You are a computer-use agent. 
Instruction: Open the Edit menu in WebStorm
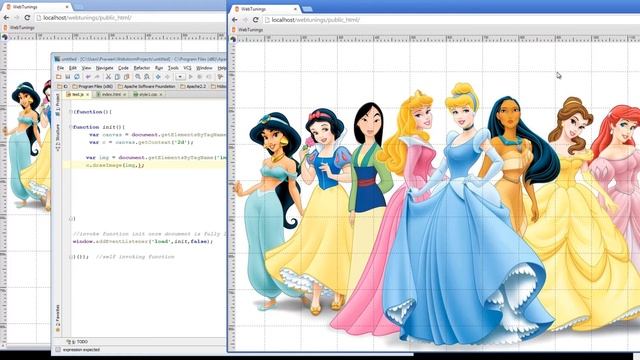[x=73, y=68]
